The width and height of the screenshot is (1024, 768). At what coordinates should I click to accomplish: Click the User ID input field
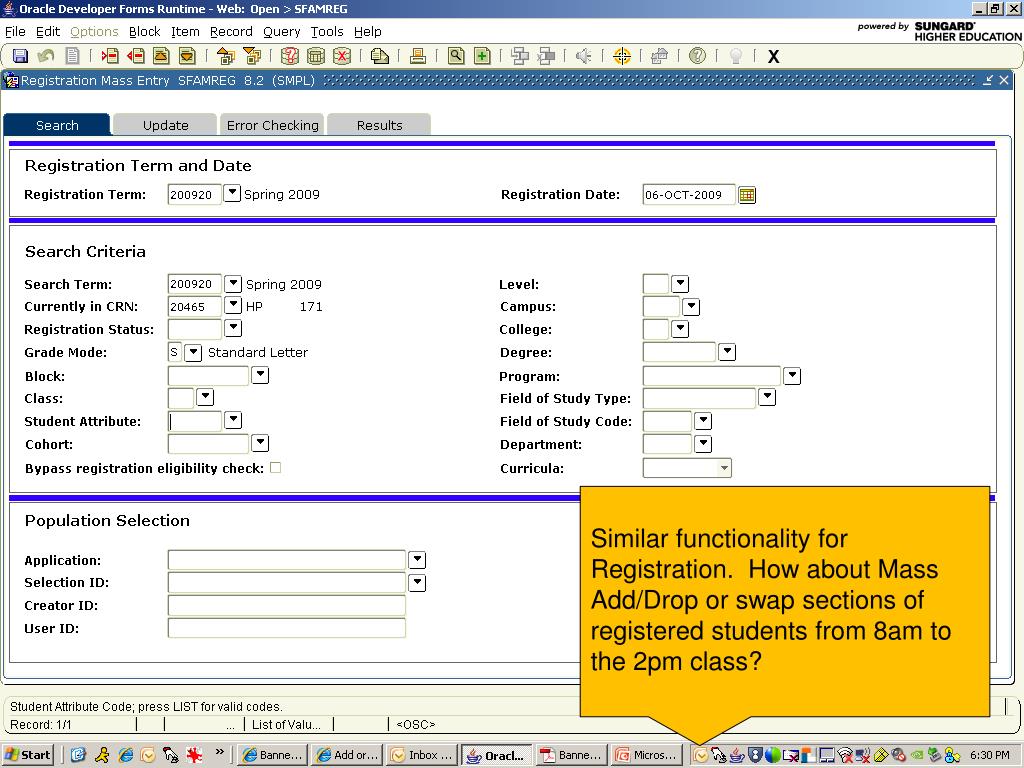tap(287, 628)
